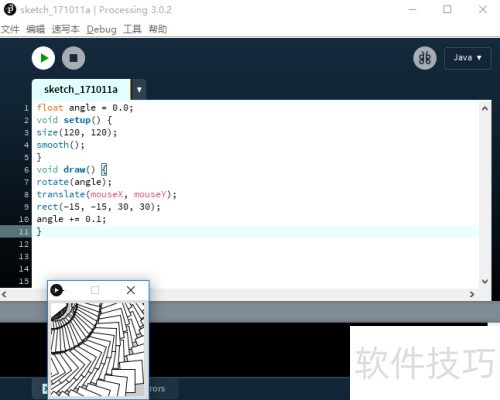The image size is (500, 400).
Task: Click line number 11 in gutter
Action: (24, 232)
